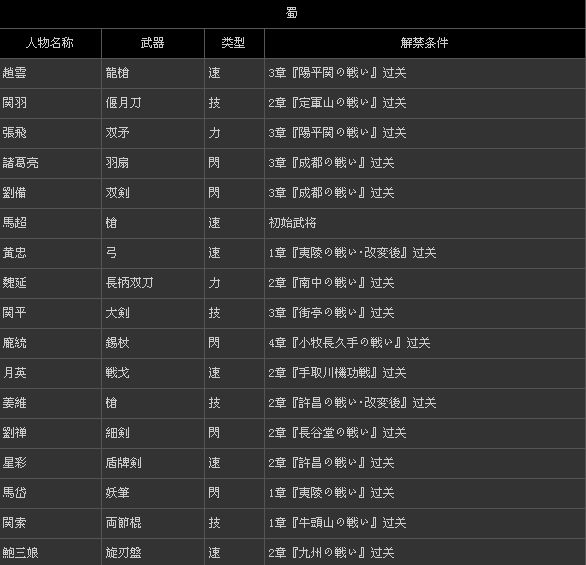The width and height of the screenshot is (586, 565).
Task: Click the 武器 column header
Action: (x=153, y=43)
